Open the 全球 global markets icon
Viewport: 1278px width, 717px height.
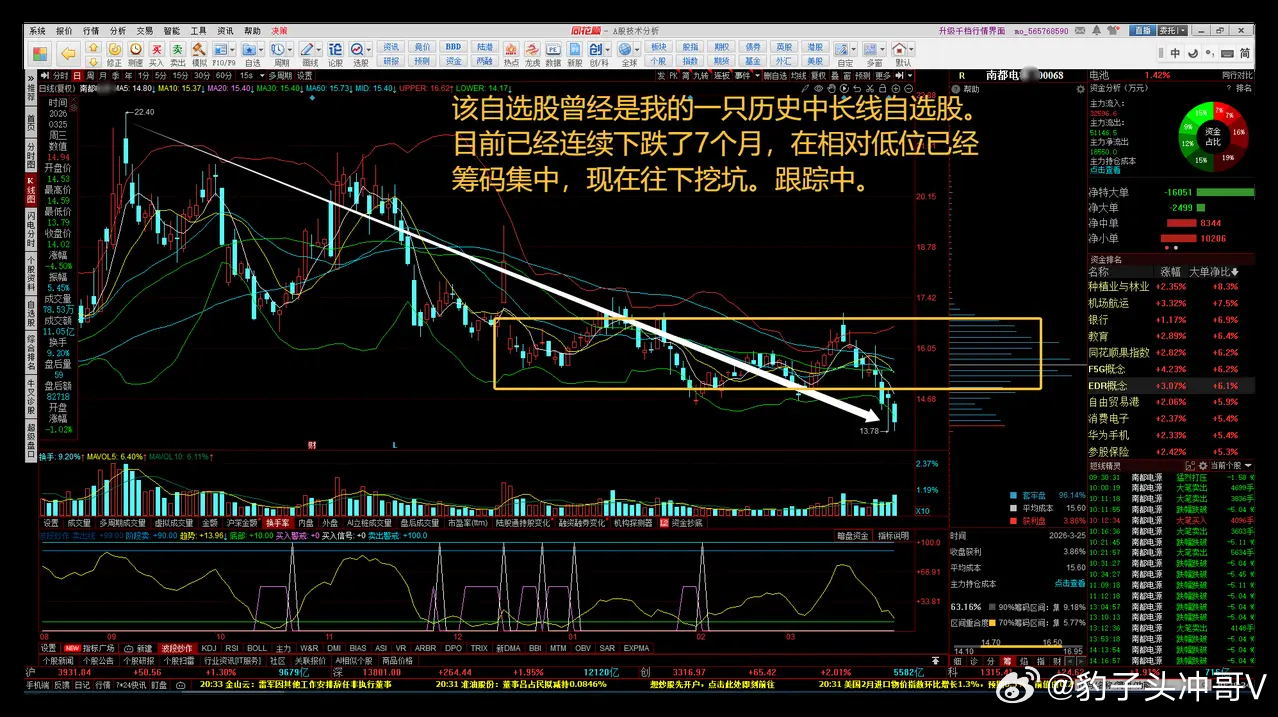pos(627,55)
